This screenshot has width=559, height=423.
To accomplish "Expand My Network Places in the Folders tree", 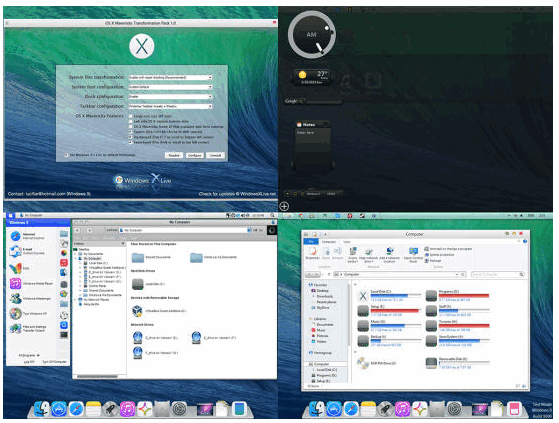I will click(76, 300).
